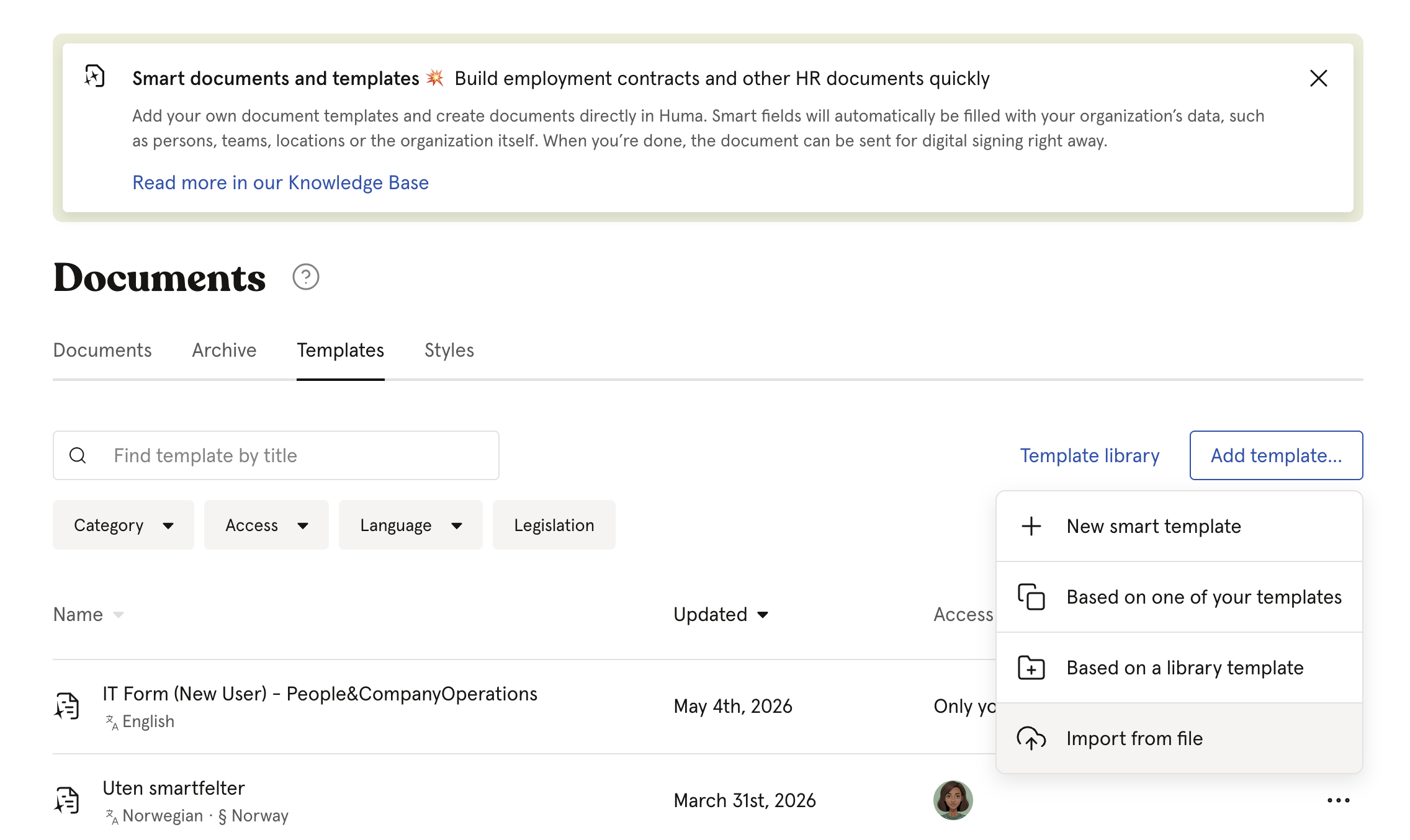Image resolution: width=1410 pixels, height=840 pixels.
Task: Sort by the Name column header
Action: tap(88, 614)
